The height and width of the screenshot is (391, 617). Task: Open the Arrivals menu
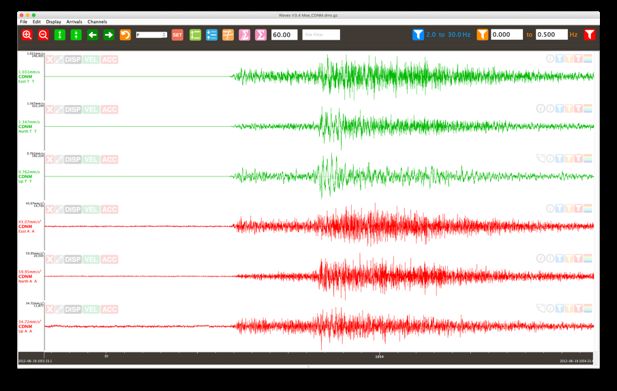[74, 22]
